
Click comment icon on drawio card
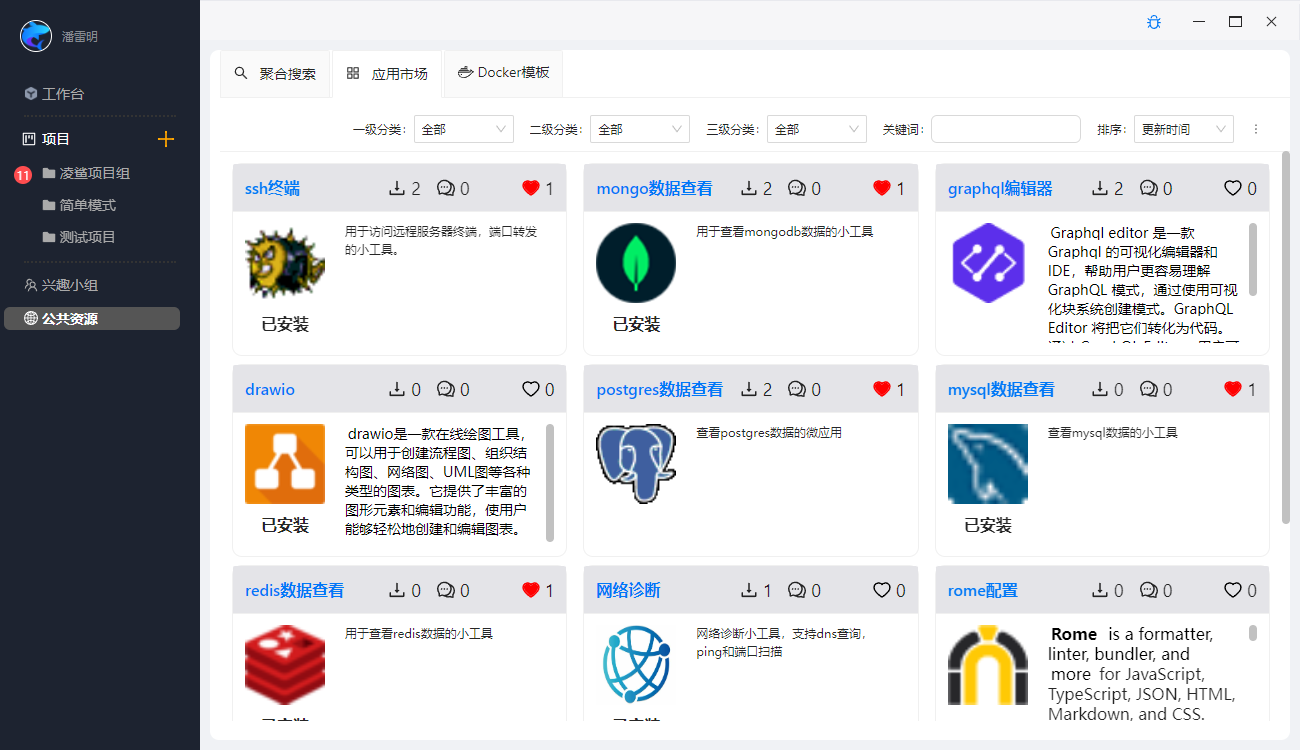point(446,389)
